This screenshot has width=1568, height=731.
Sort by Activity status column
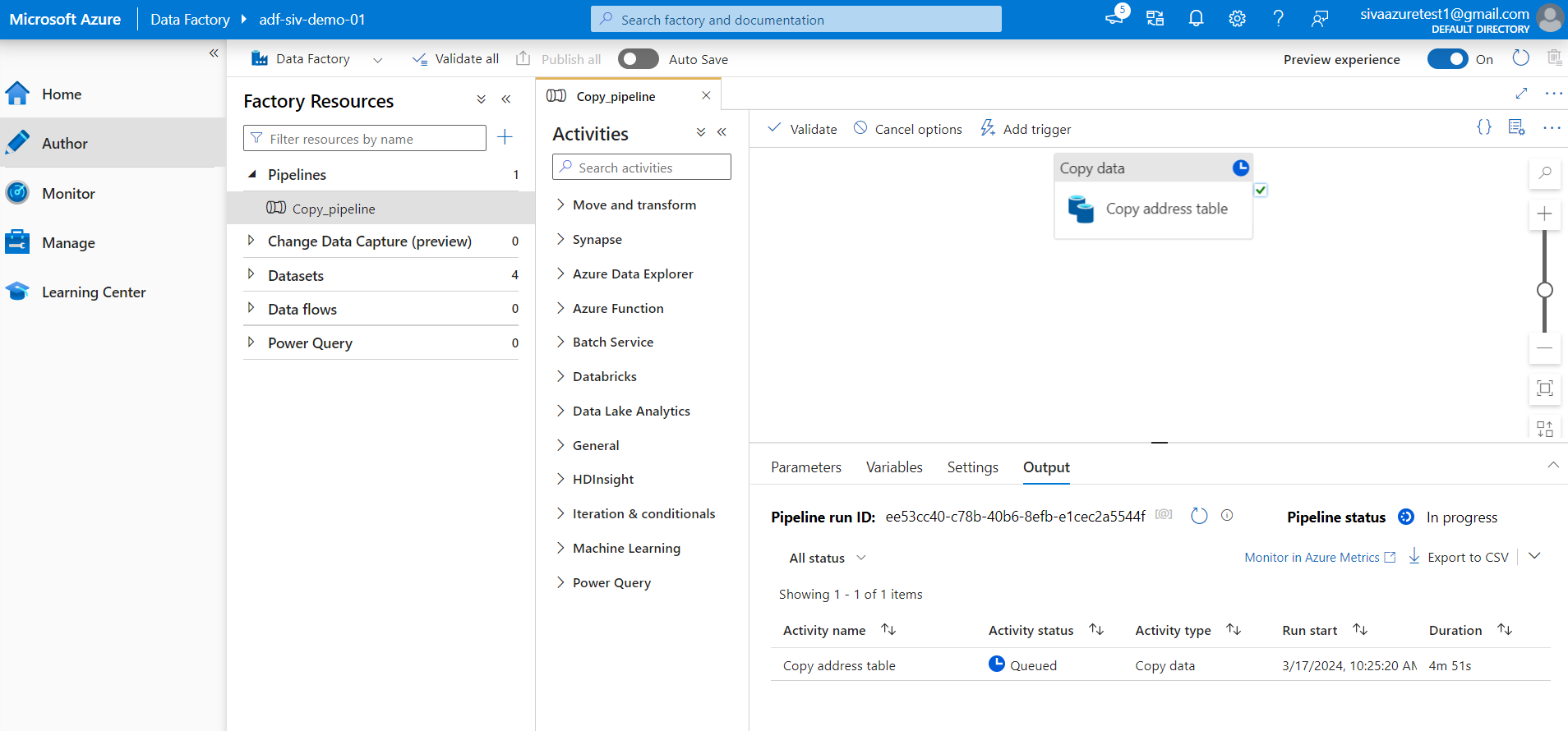pyautogui.click(x=1046, y=630)
